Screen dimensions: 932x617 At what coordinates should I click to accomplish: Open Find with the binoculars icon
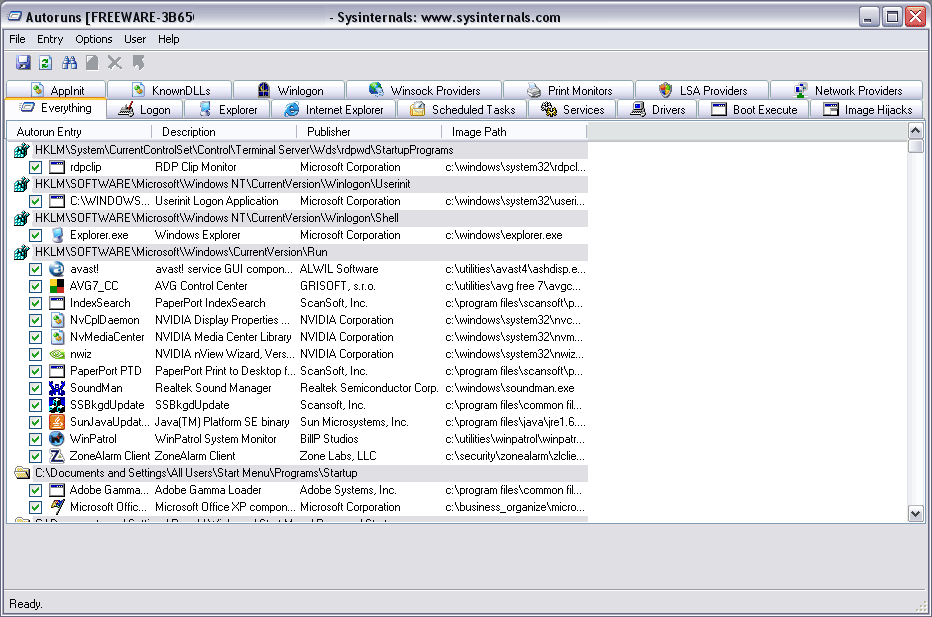[70, 63]
